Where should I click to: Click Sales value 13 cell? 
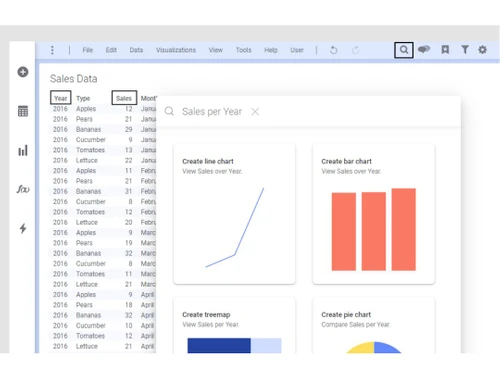[x=129, y=150]
